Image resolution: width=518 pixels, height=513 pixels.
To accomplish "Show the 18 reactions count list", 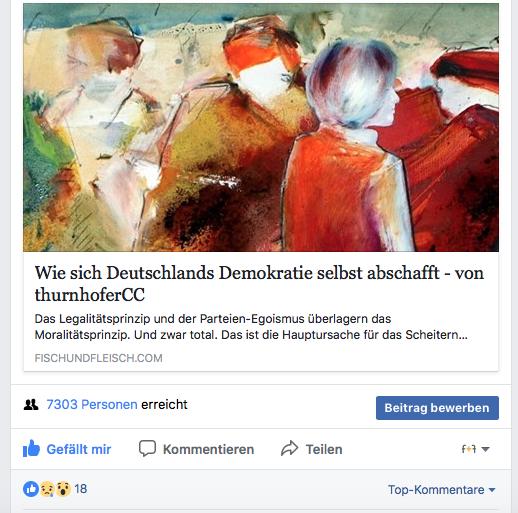I will tap(81, 489).
